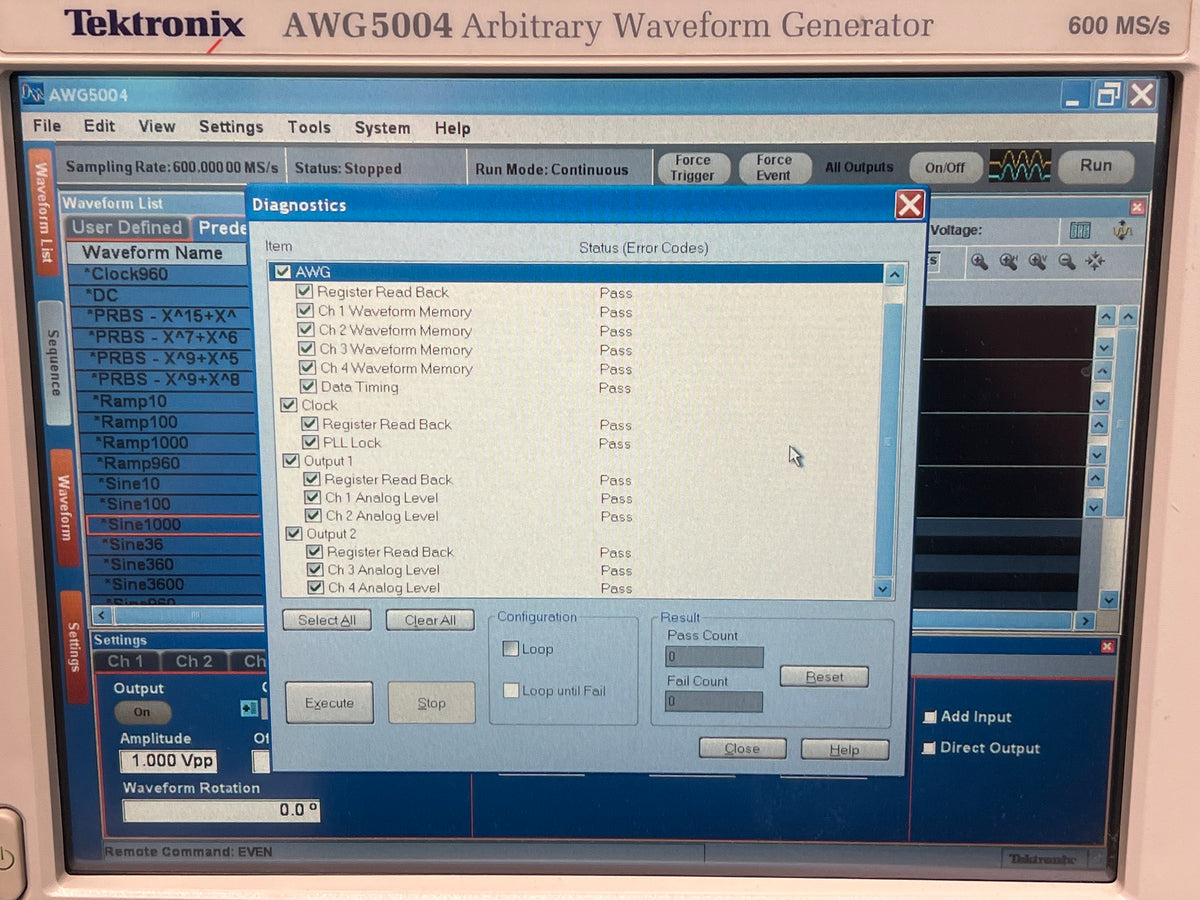Uncheck the AWG group checkbox
1200x900 pixels.
[283, 272]
